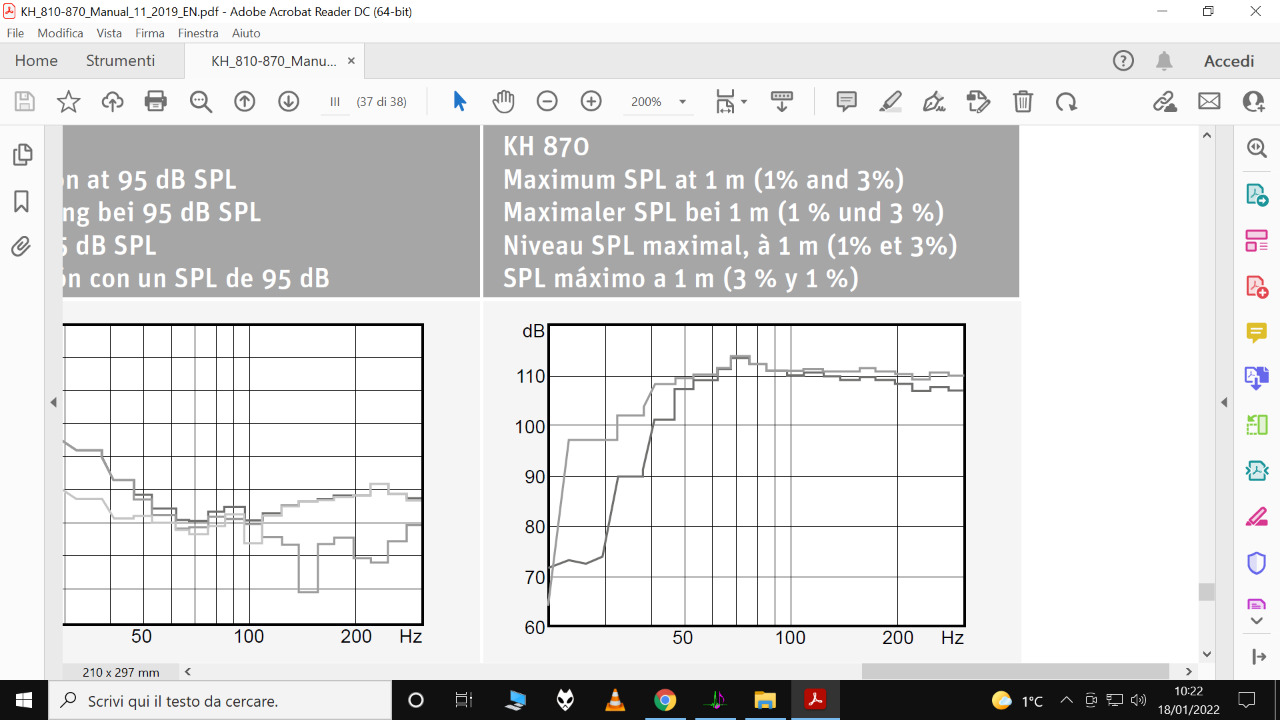Click the print file icon

pos(155,101)
